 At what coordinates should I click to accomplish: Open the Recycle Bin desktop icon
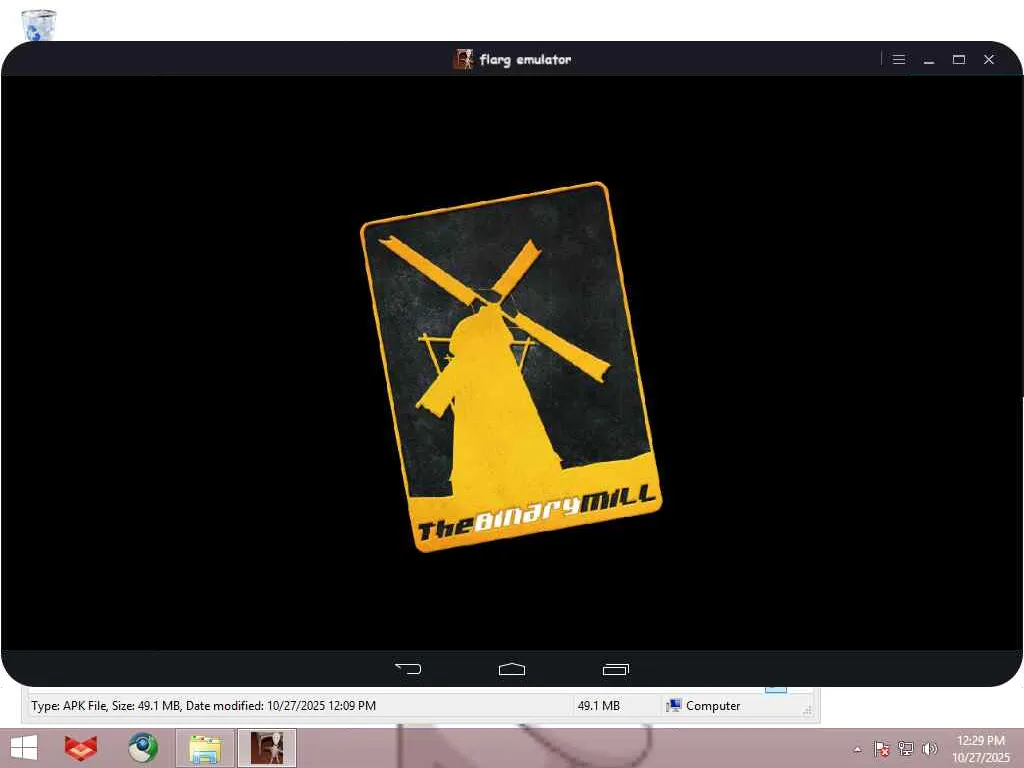39,25
